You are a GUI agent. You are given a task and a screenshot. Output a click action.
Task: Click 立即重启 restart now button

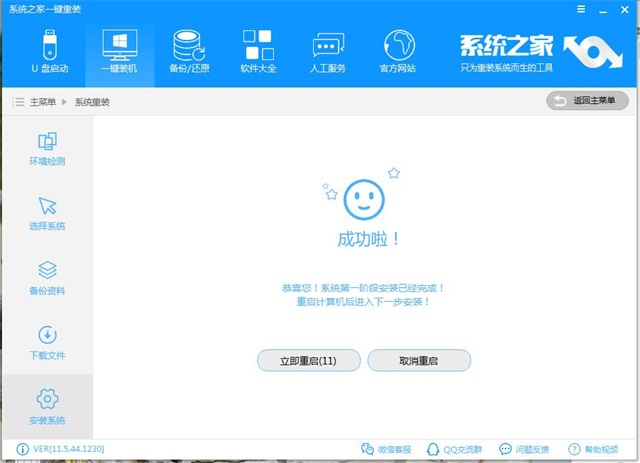pyautogui.click(x=308, y=360)
